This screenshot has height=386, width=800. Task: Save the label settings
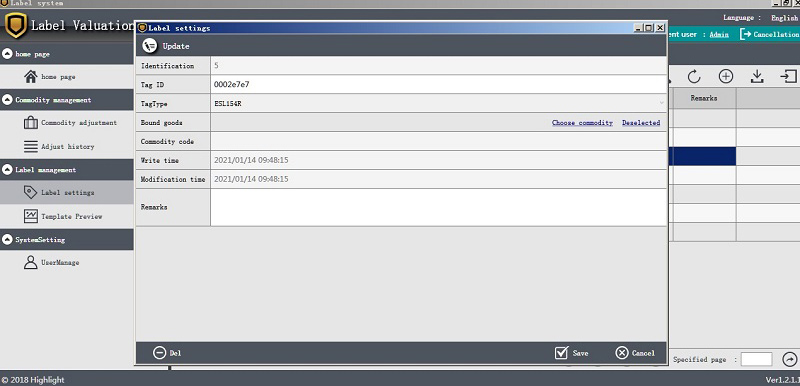pyautogui.click(x=571, y=353)
